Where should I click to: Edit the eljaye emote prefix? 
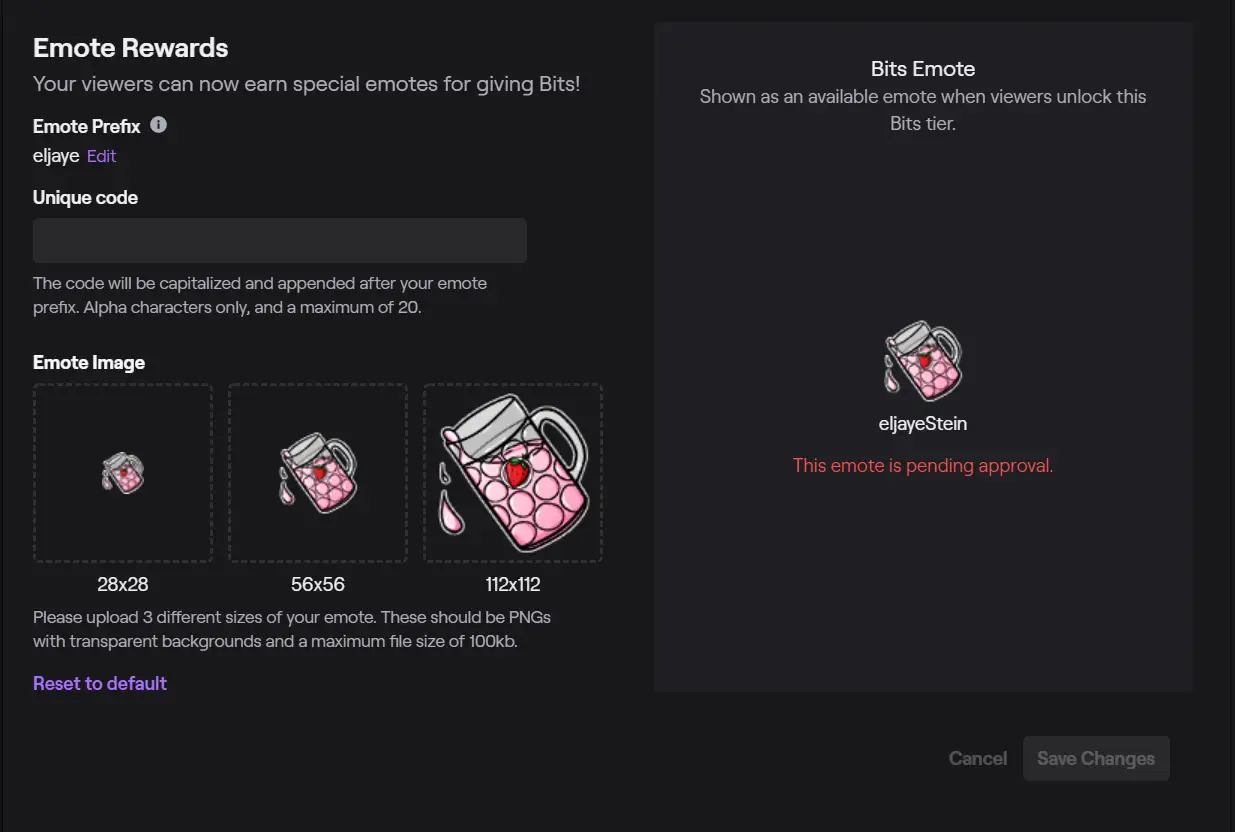(x=101, y=156)
